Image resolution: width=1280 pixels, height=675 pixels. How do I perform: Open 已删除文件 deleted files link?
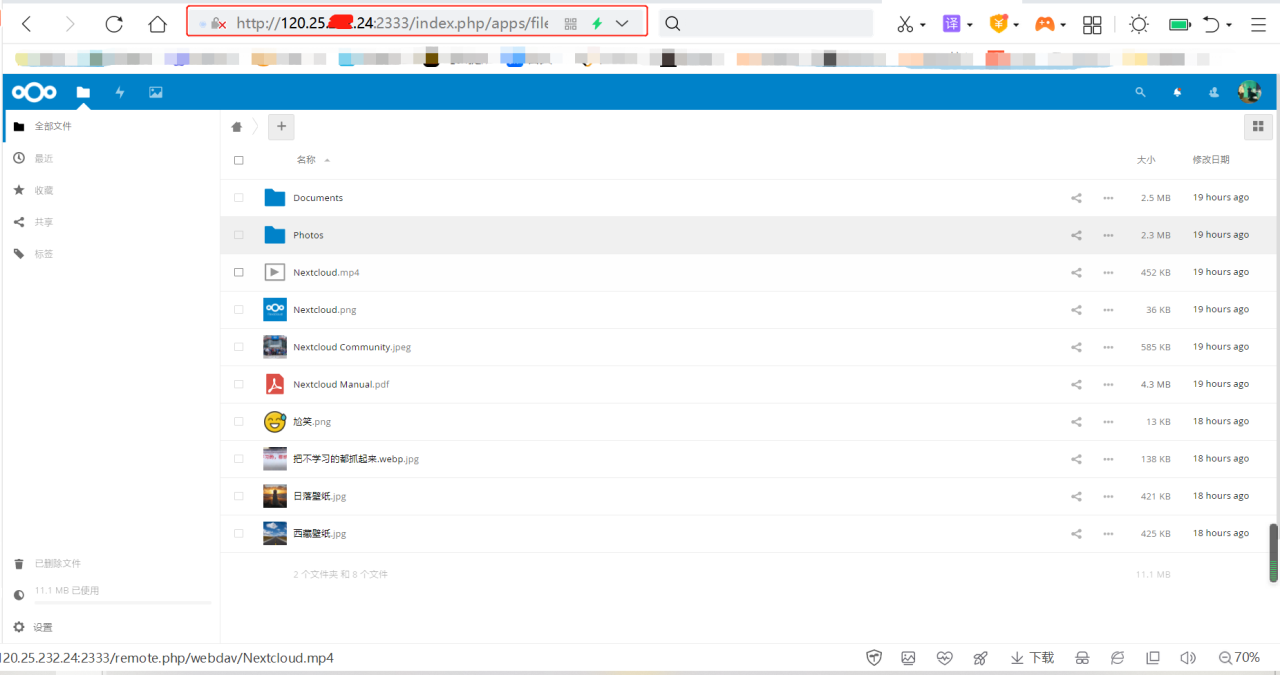pyautogui.click(x=57, y=564)
